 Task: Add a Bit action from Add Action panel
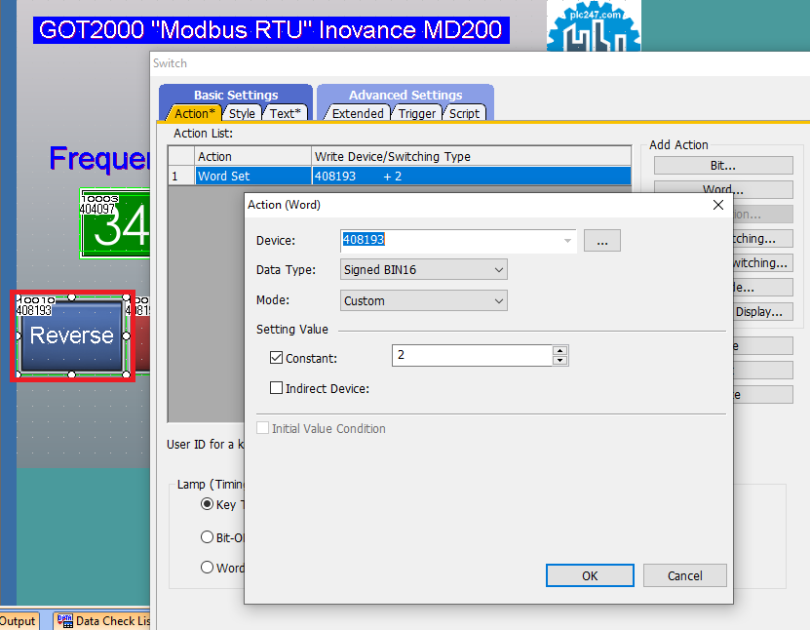(722, 164)
